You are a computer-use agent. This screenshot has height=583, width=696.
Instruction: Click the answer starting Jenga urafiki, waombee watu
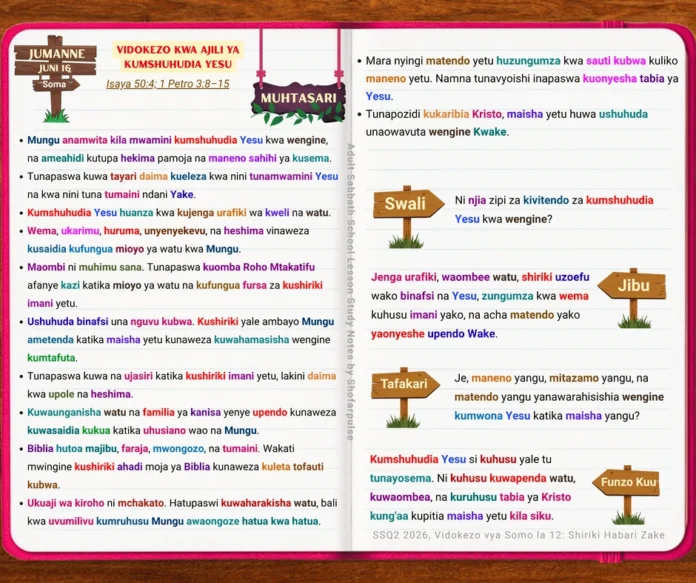coord(480,305)
